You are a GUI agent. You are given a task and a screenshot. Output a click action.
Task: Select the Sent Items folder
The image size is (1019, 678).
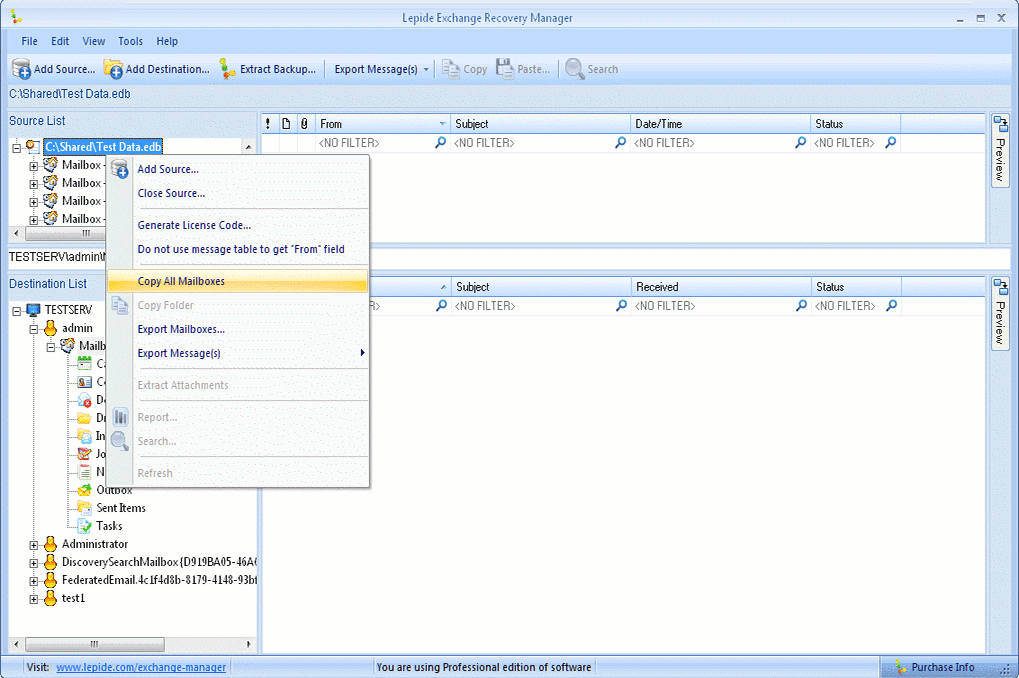point(121,508)
